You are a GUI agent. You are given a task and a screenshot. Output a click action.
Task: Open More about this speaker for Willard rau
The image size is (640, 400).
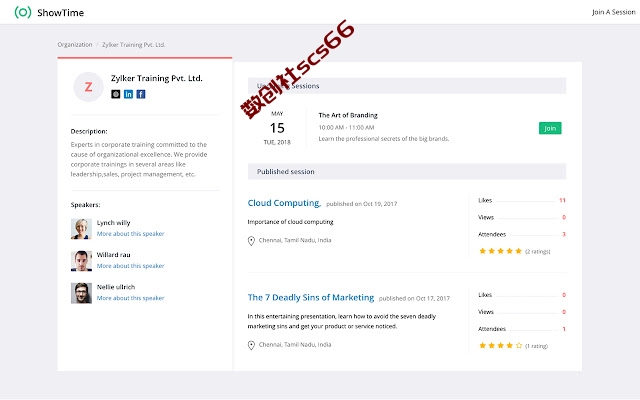click(130, 266)
